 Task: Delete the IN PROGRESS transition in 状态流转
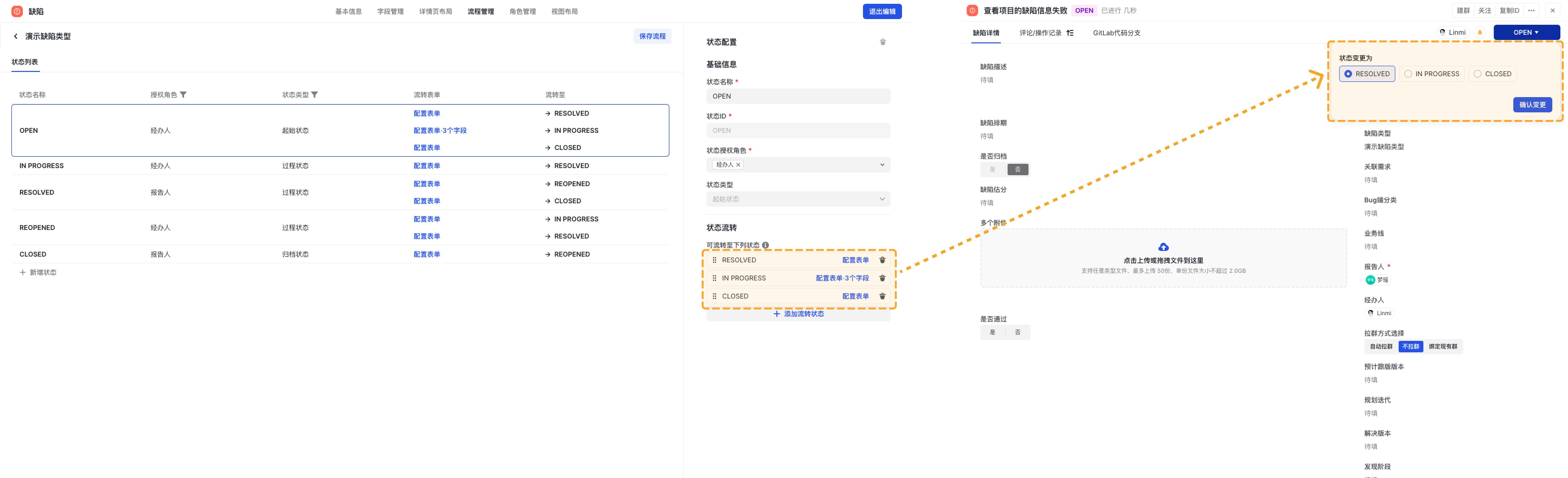882,278
